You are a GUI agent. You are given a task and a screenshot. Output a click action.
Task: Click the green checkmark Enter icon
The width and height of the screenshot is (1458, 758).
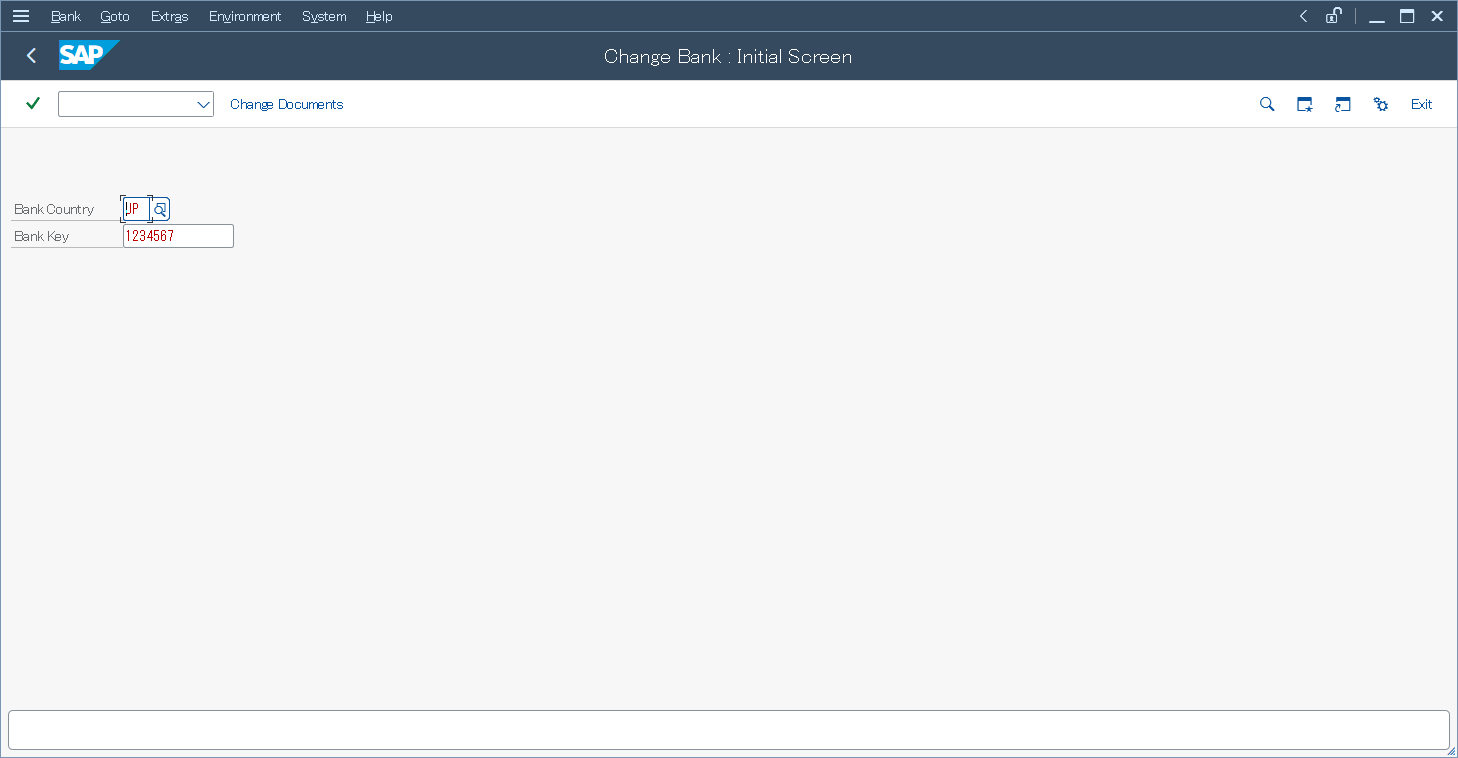[x=33, y=103]
